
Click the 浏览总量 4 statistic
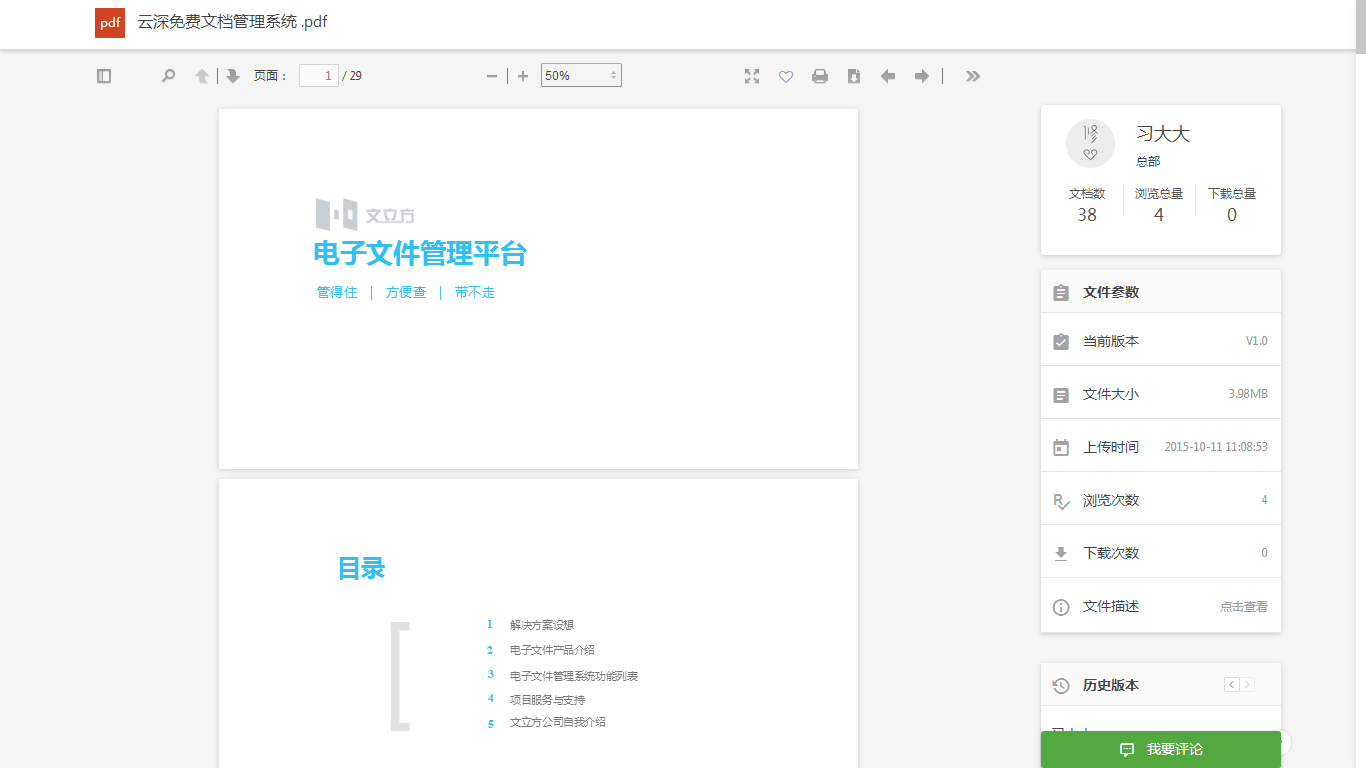(x=1159, y=205)
